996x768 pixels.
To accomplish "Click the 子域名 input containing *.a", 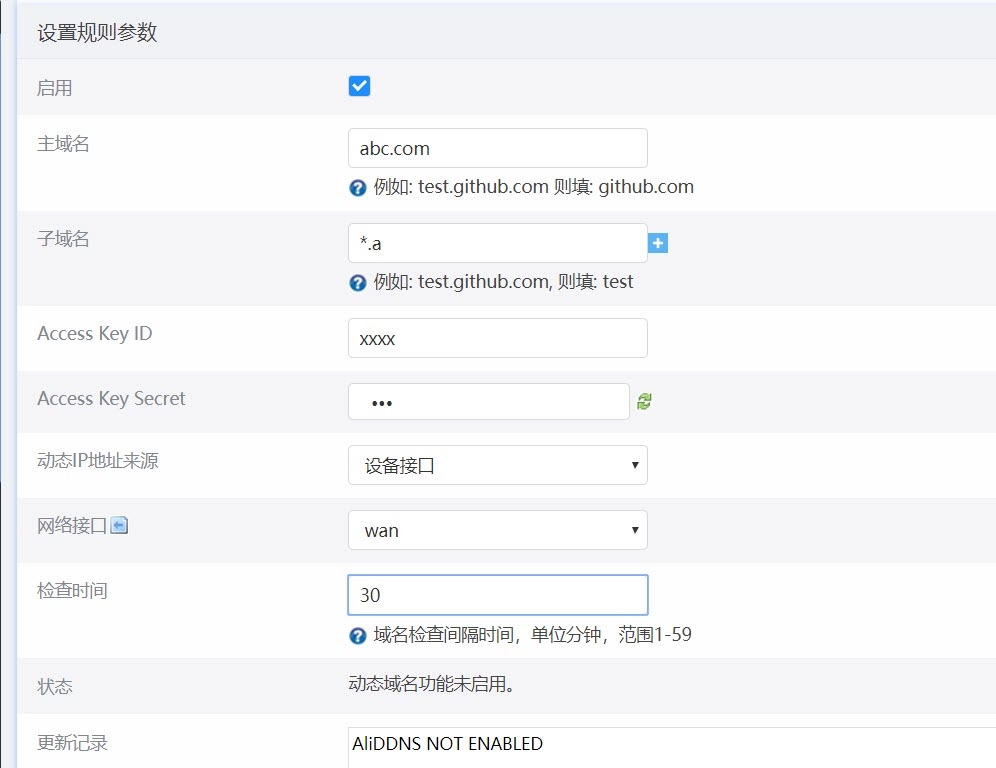I will (x=497, y=243).
